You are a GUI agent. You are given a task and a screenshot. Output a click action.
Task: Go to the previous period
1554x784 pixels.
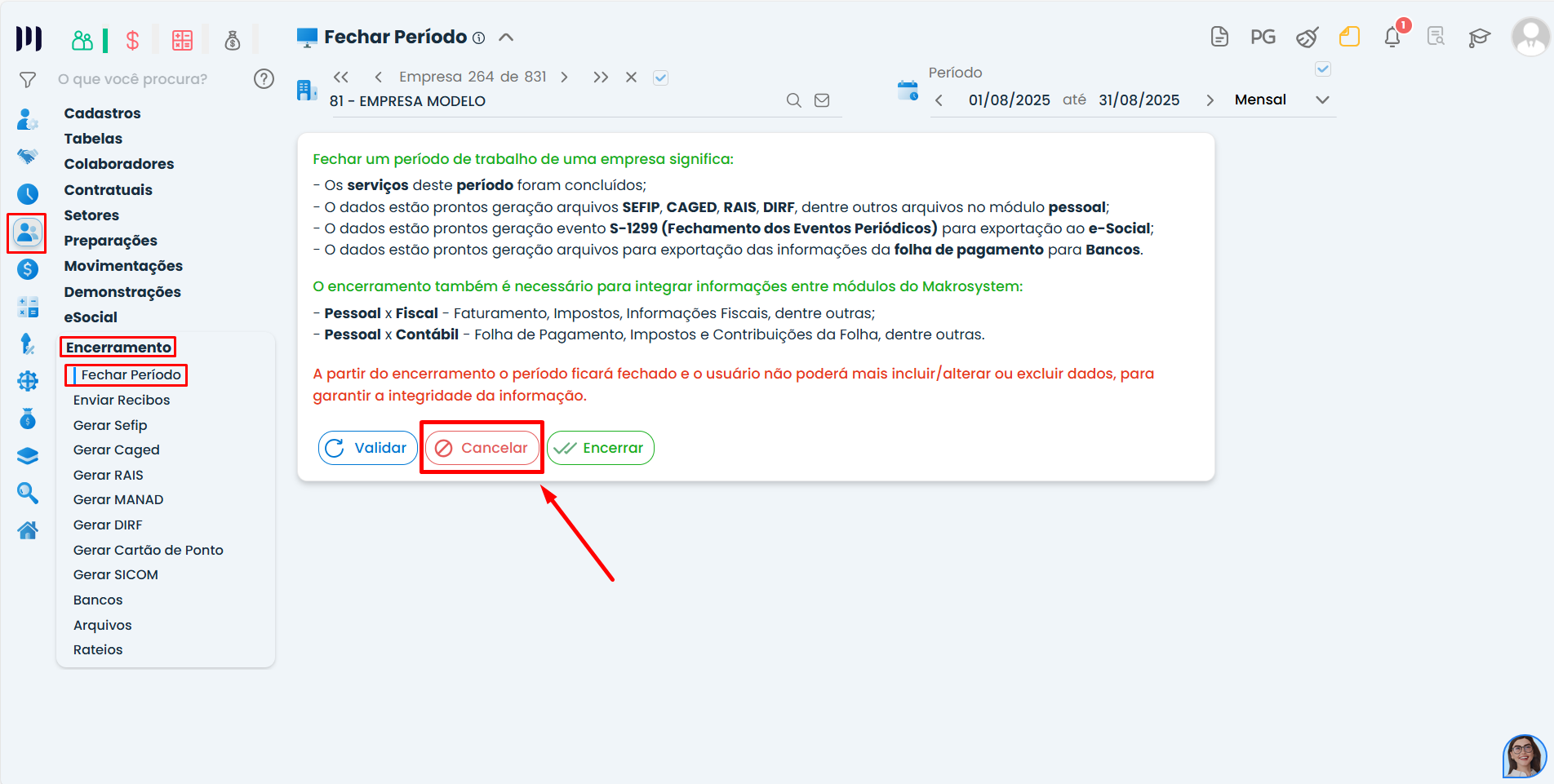(939, 100)
